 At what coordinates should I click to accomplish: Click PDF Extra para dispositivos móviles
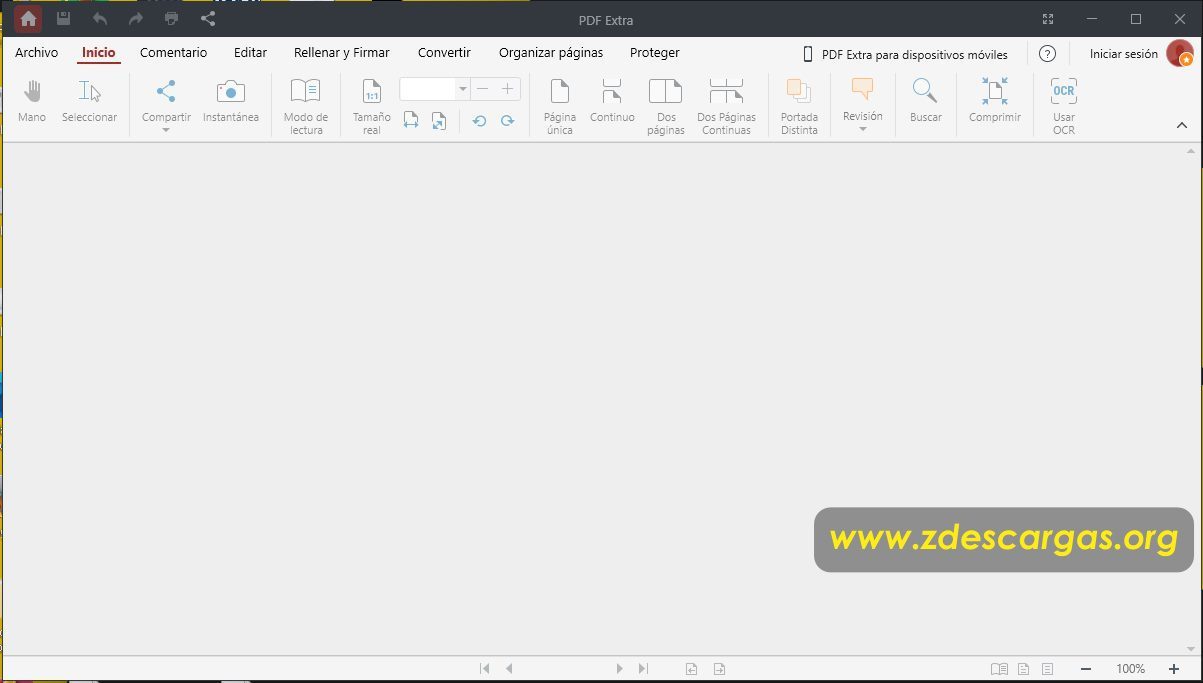tap(906, 55)
